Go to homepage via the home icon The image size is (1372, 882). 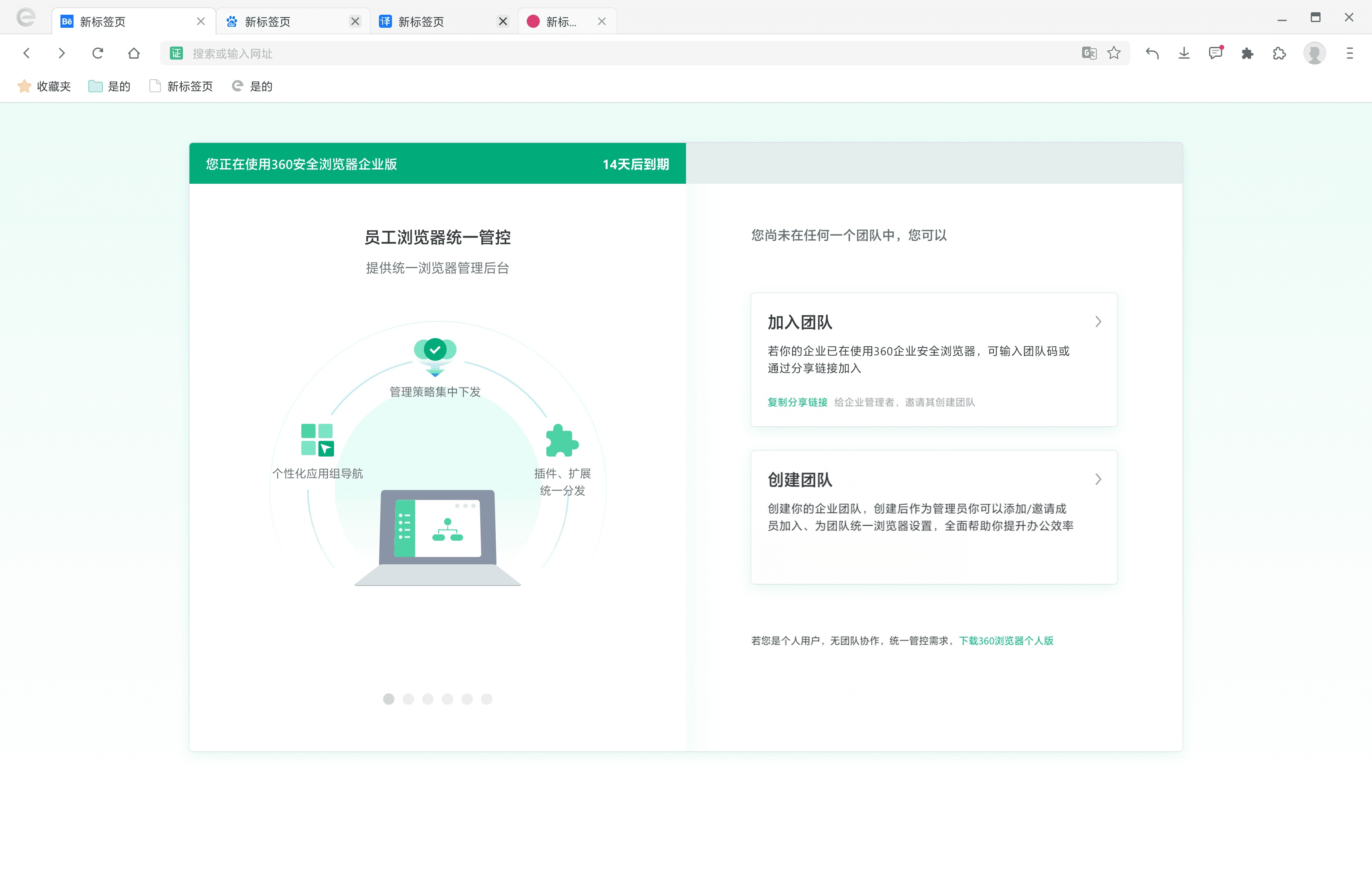(x=134, y=53)
